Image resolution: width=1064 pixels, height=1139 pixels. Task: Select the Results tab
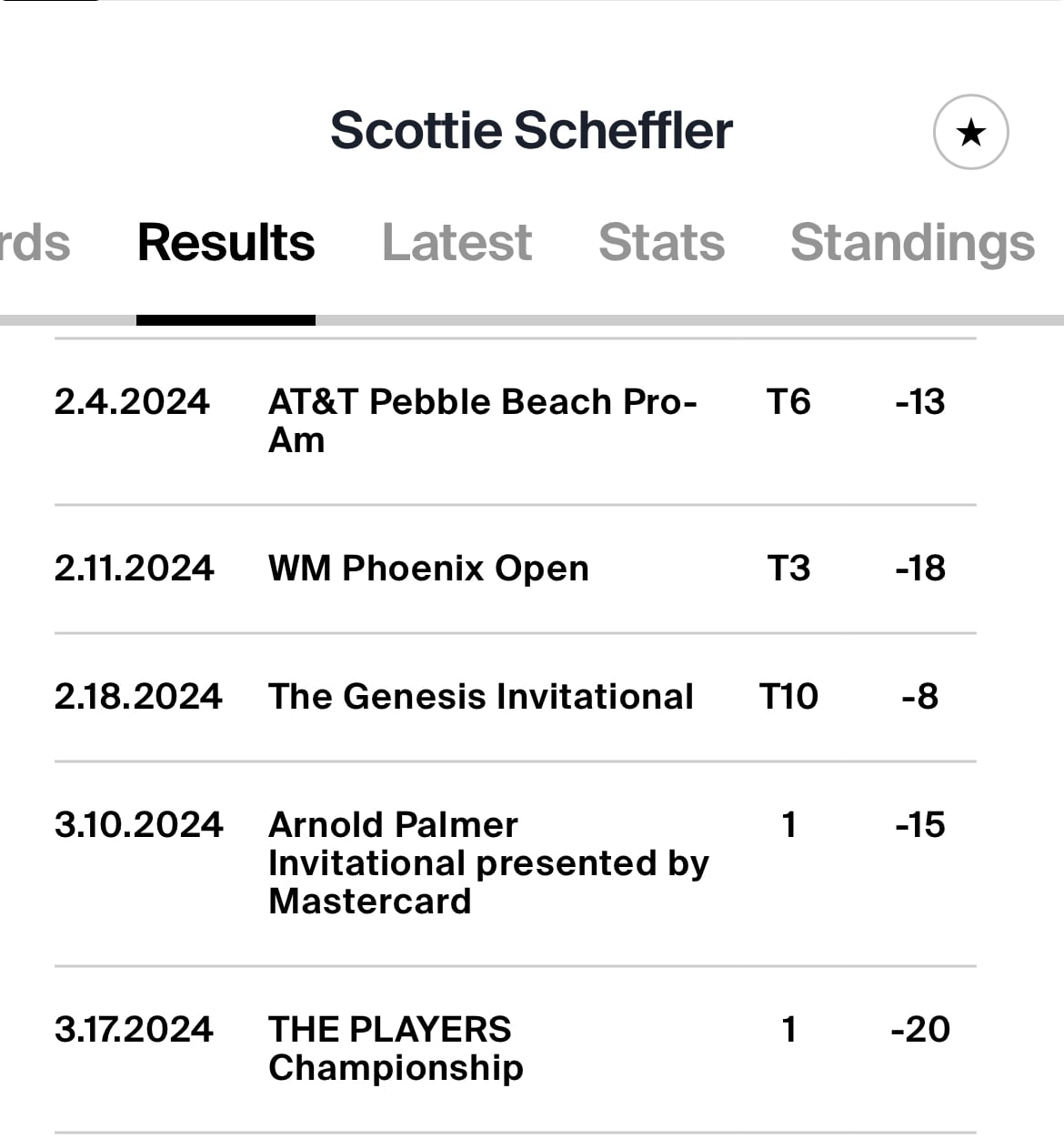[226, 243]
